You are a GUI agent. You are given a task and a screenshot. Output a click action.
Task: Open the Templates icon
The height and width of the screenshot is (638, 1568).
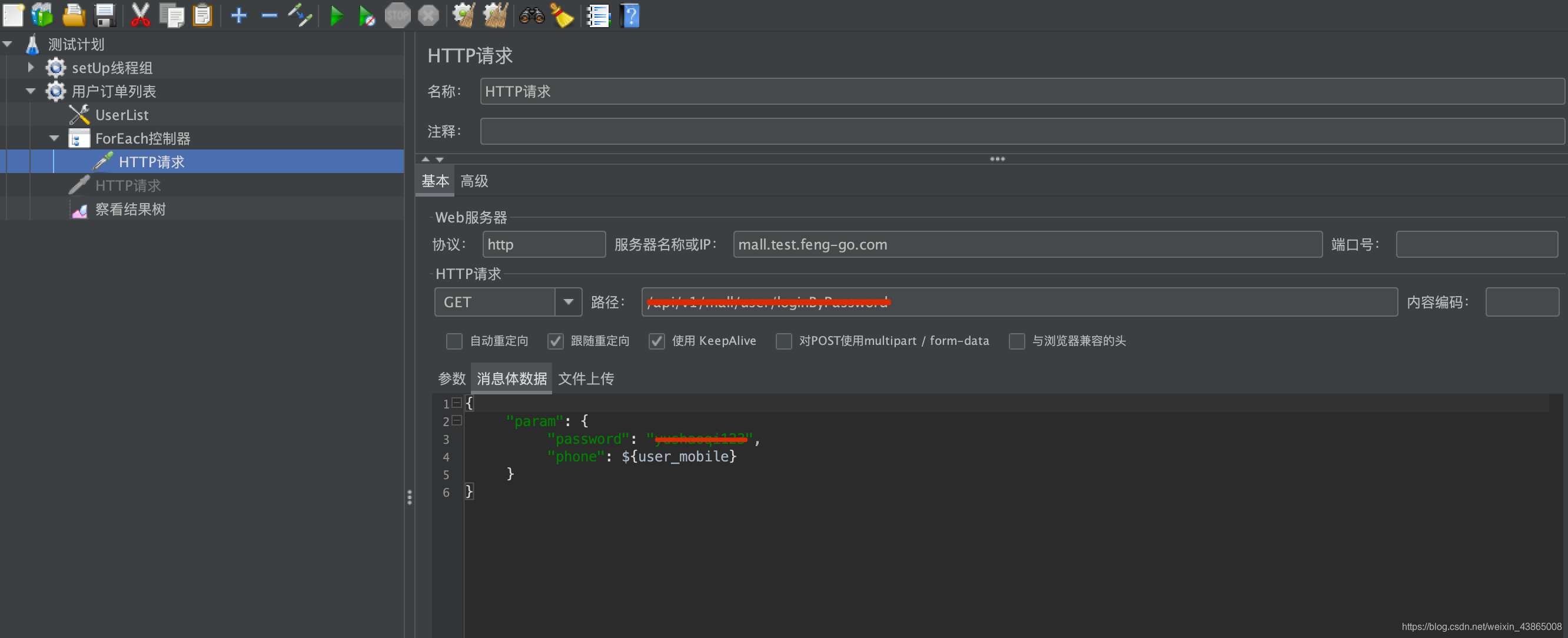[x=42, y=15]
